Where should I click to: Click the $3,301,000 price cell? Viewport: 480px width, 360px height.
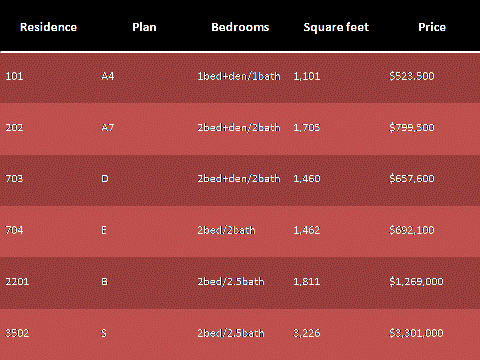click(416, 333)
